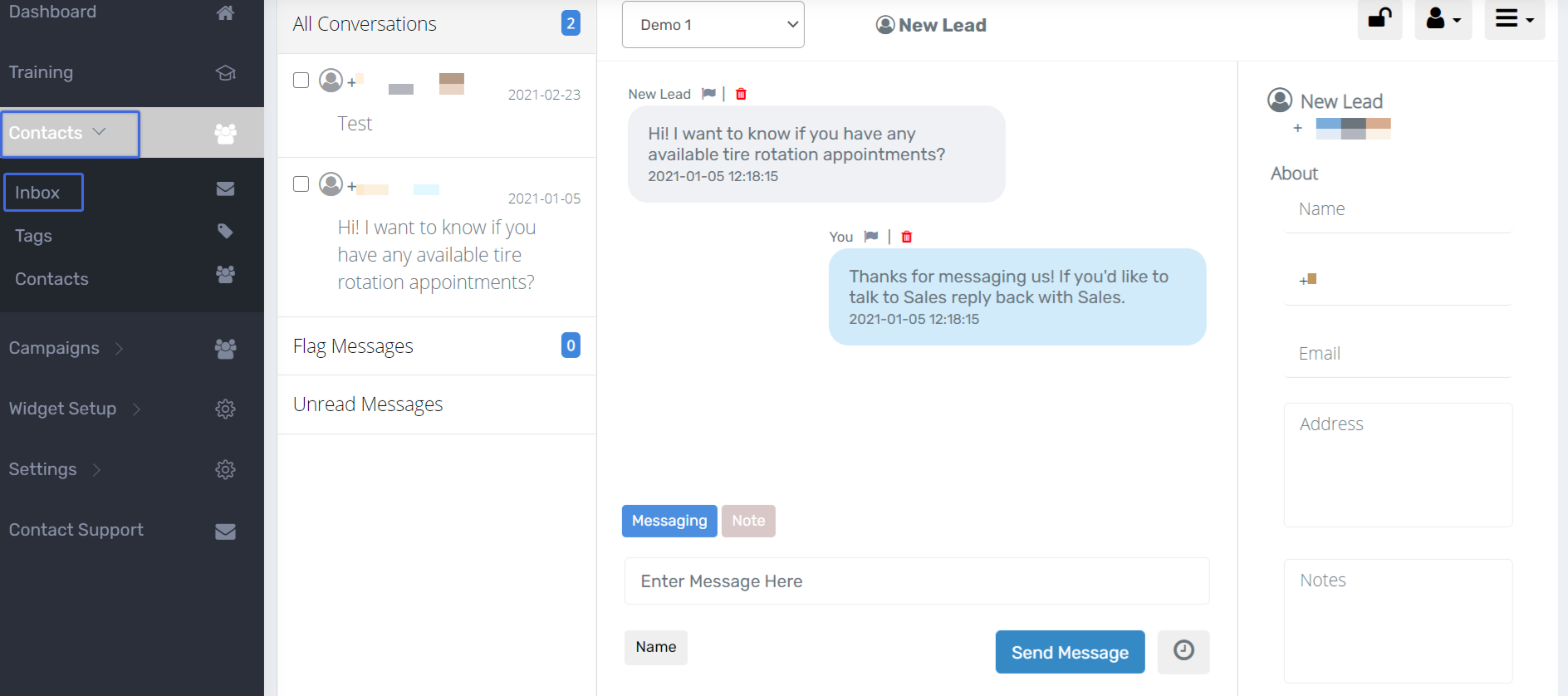The height and width of the screenshot is (696, 1568).
Task: Open the user account dropdown menu
Action: [1443, 18]
